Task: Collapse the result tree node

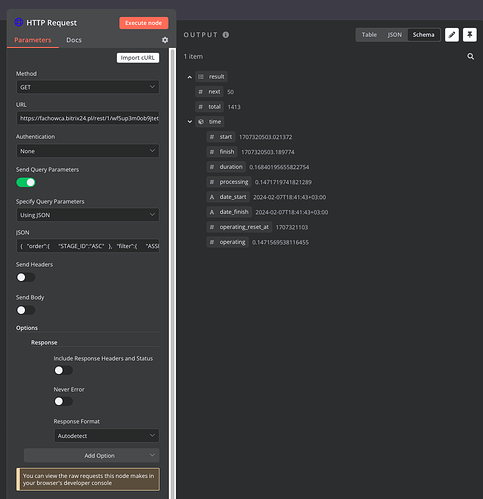Action: (189, 77)
